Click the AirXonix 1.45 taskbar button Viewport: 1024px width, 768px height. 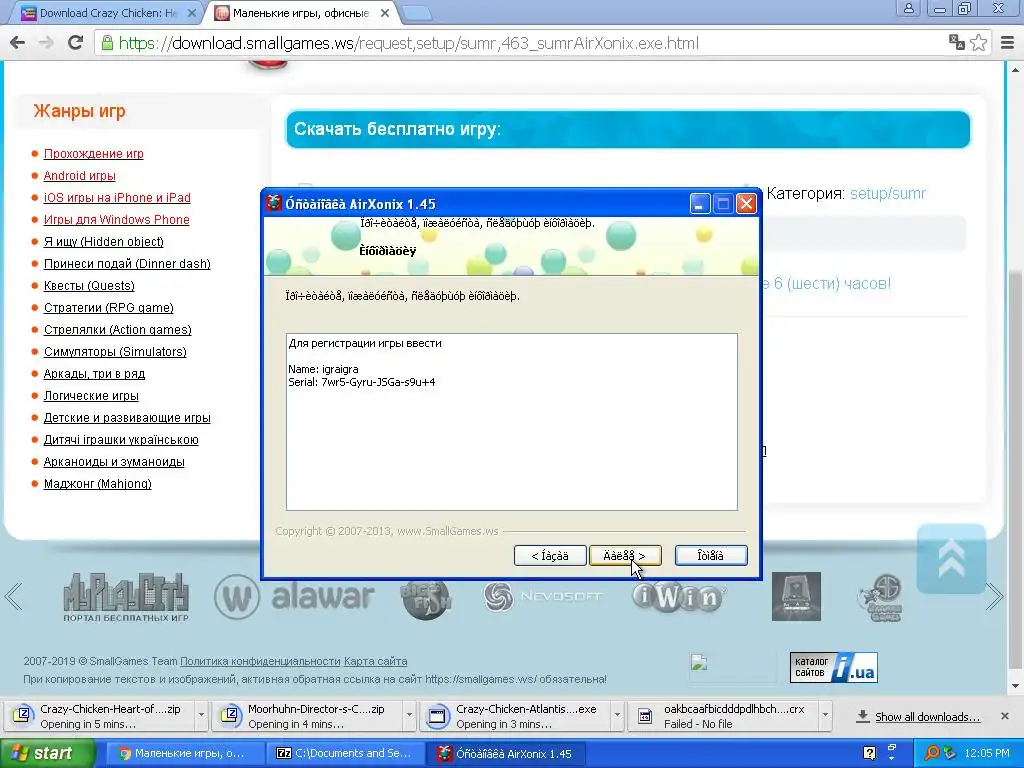505,754
